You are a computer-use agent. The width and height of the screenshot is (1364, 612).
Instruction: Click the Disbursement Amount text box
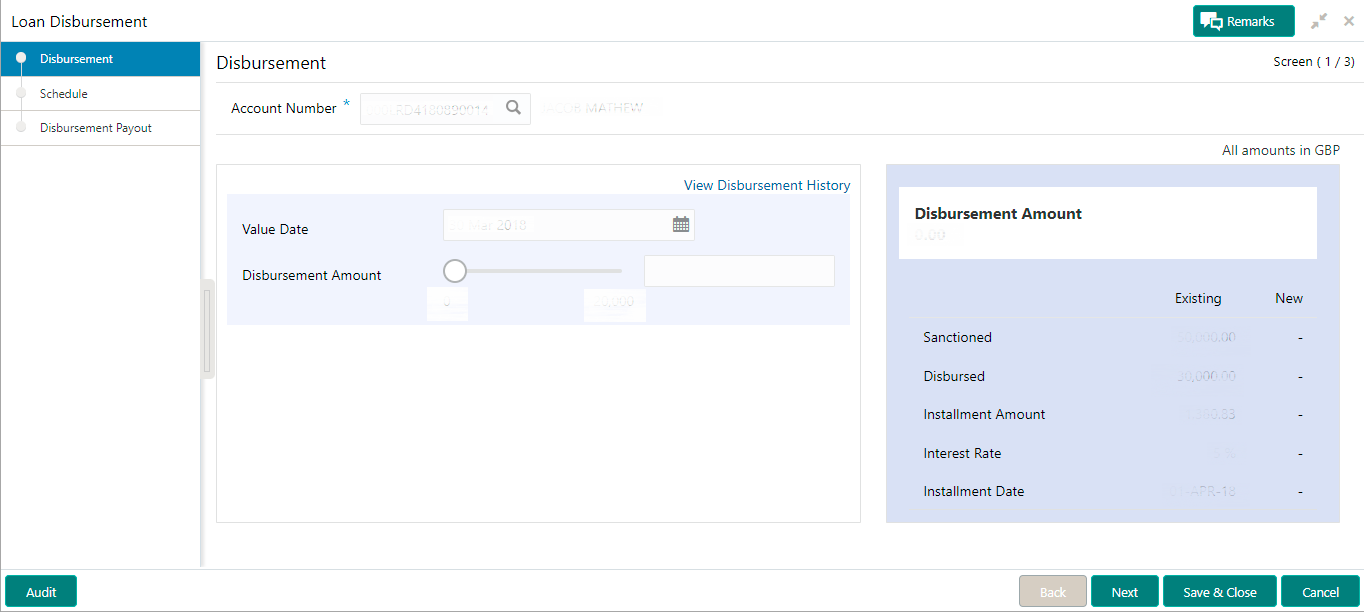739,271
